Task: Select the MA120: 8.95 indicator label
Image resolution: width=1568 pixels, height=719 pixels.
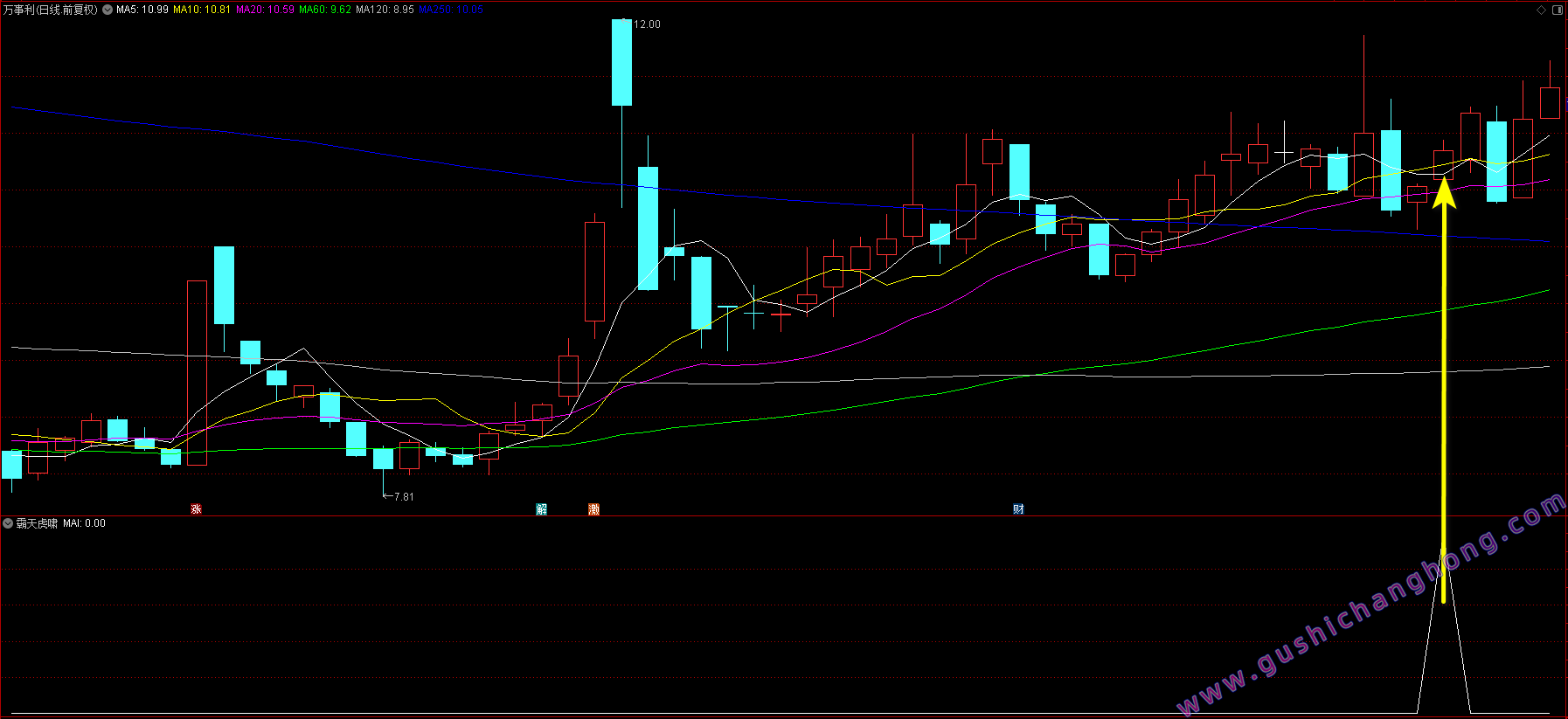Action: click(x=385, y=10)
